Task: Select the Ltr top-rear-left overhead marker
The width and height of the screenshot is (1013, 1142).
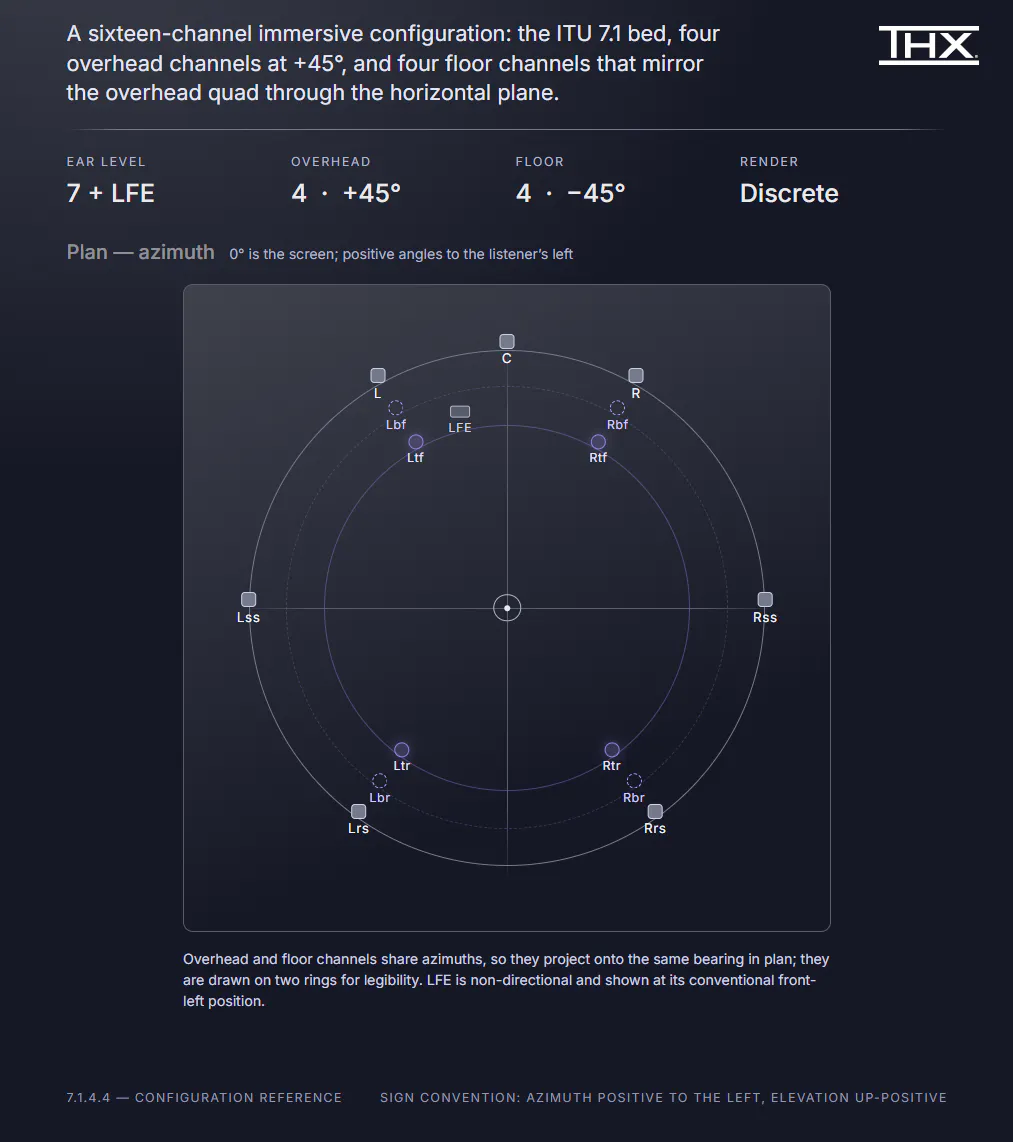Action: 402,750
